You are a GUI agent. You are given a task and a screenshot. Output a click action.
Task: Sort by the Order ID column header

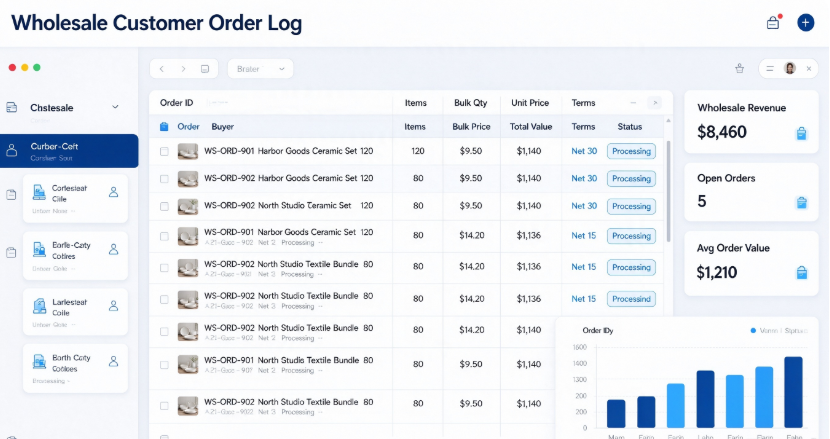pyautogui.click(x=176, y=103)
